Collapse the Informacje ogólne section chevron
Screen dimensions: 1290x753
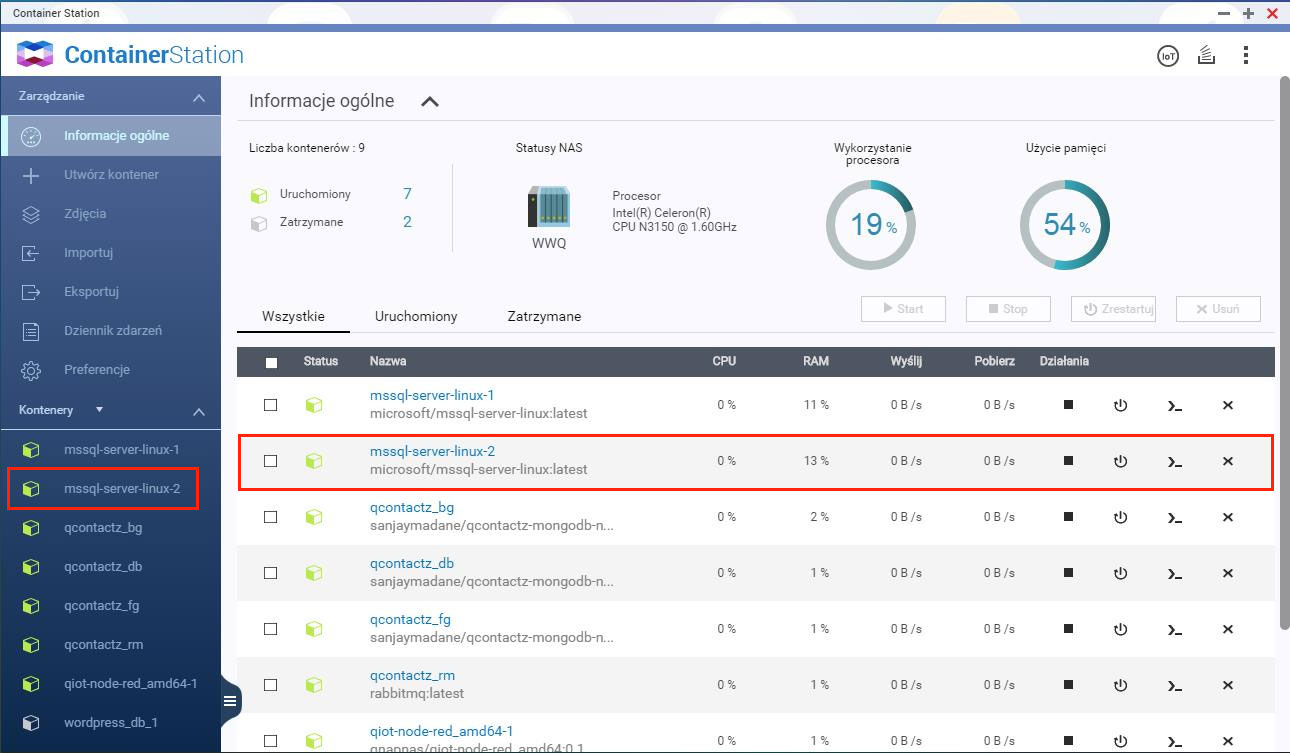pyautogui.click(x=430, y=102)
